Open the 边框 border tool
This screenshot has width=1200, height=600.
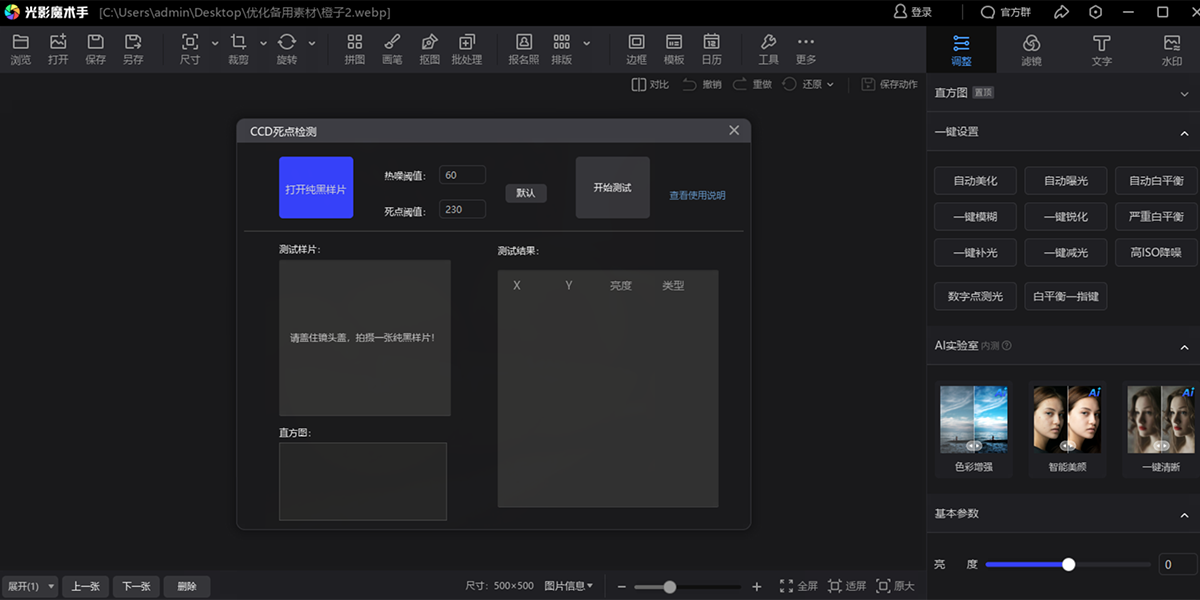tap(636, 48)
